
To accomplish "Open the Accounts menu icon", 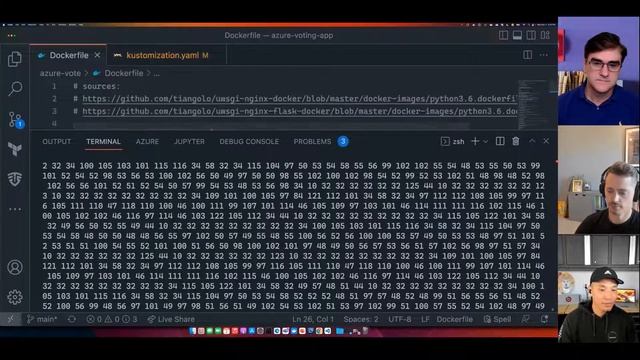I will (15, 267).
